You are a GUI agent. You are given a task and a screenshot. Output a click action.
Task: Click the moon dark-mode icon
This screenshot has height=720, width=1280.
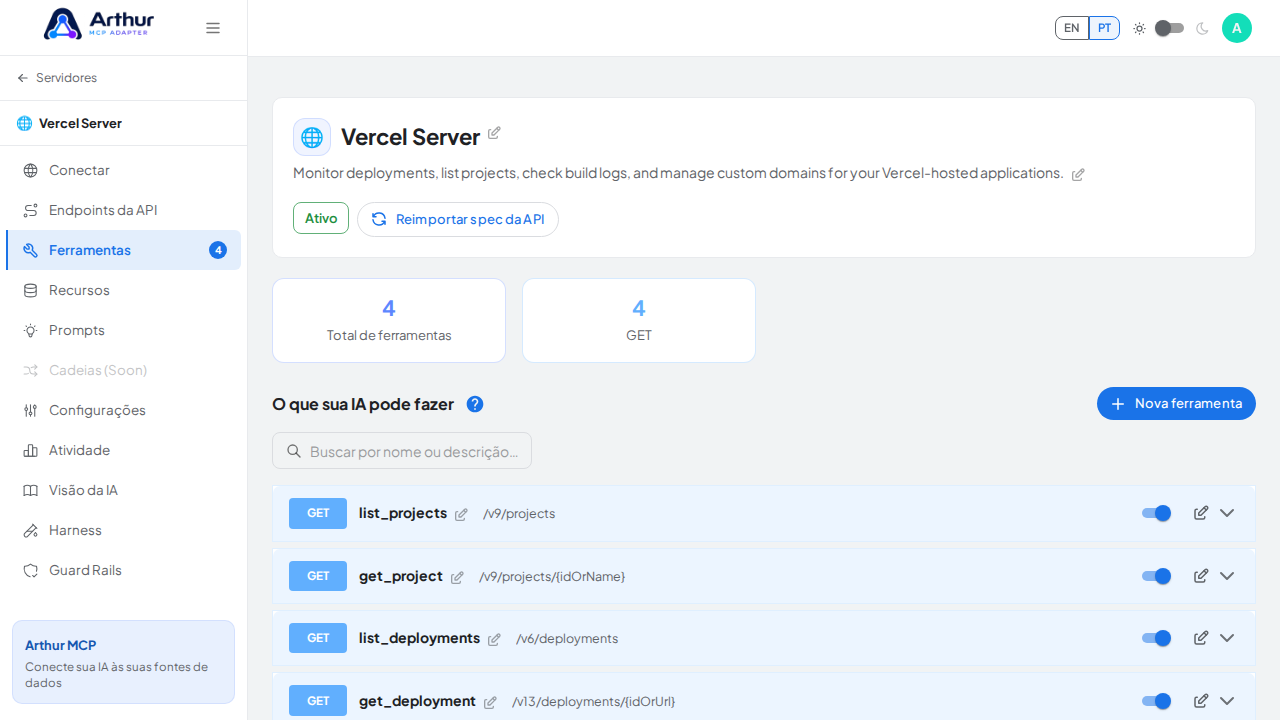1202,28
